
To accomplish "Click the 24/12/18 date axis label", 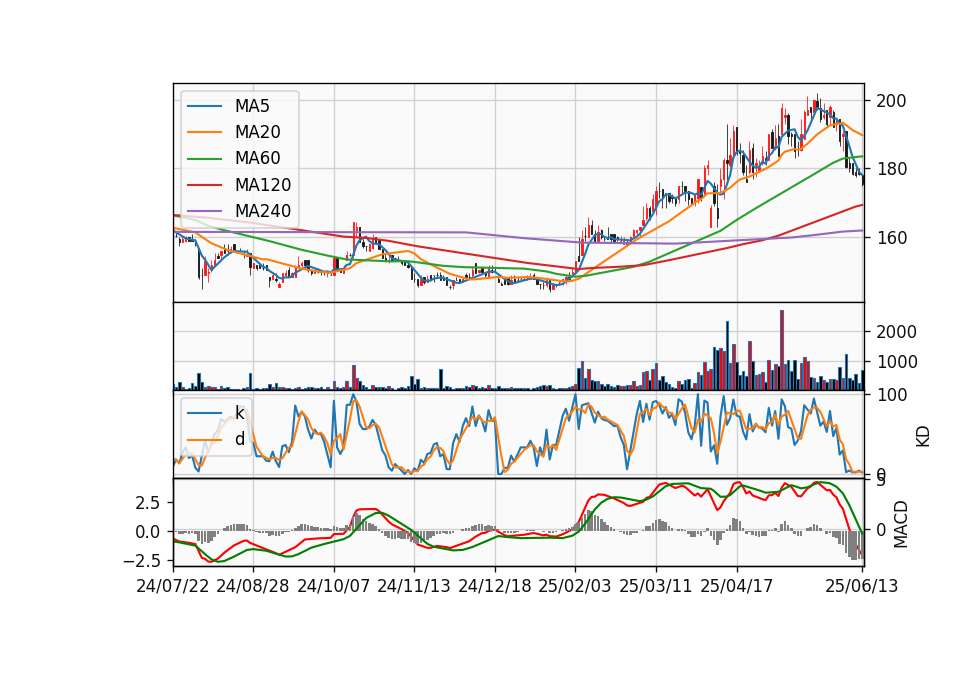I will pyautogui.click(x=495, y=586).
